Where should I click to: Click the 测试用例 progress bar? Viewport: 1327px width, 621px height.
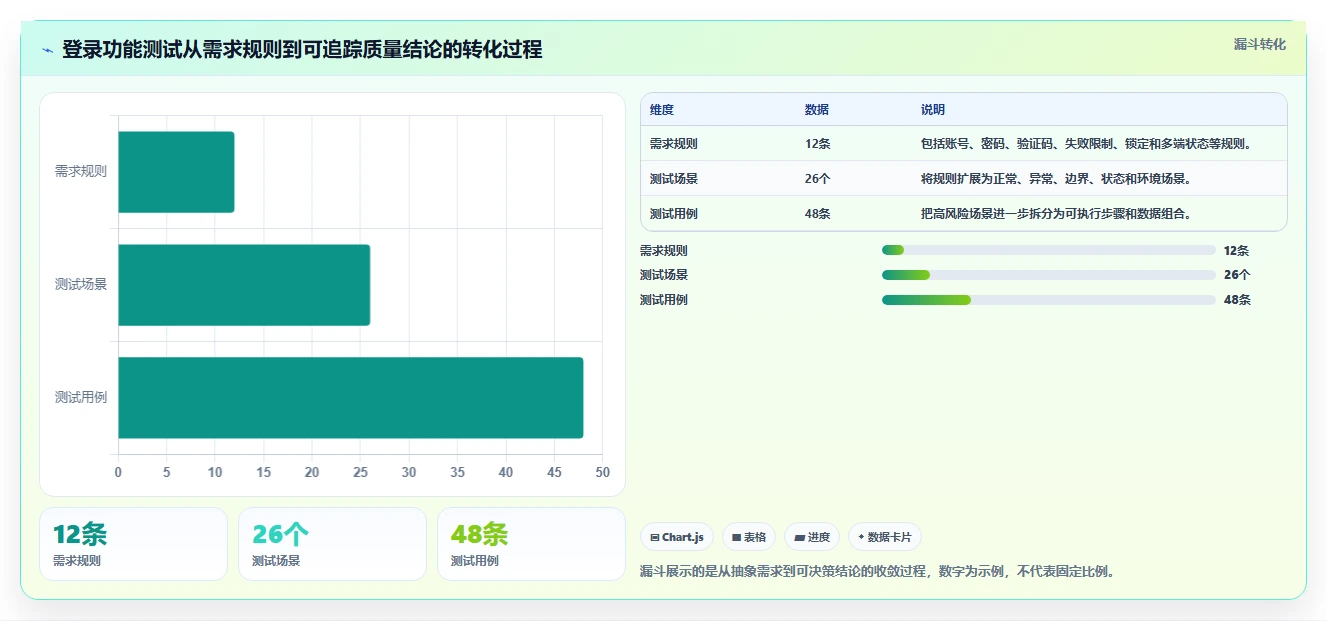(1049, 300)
